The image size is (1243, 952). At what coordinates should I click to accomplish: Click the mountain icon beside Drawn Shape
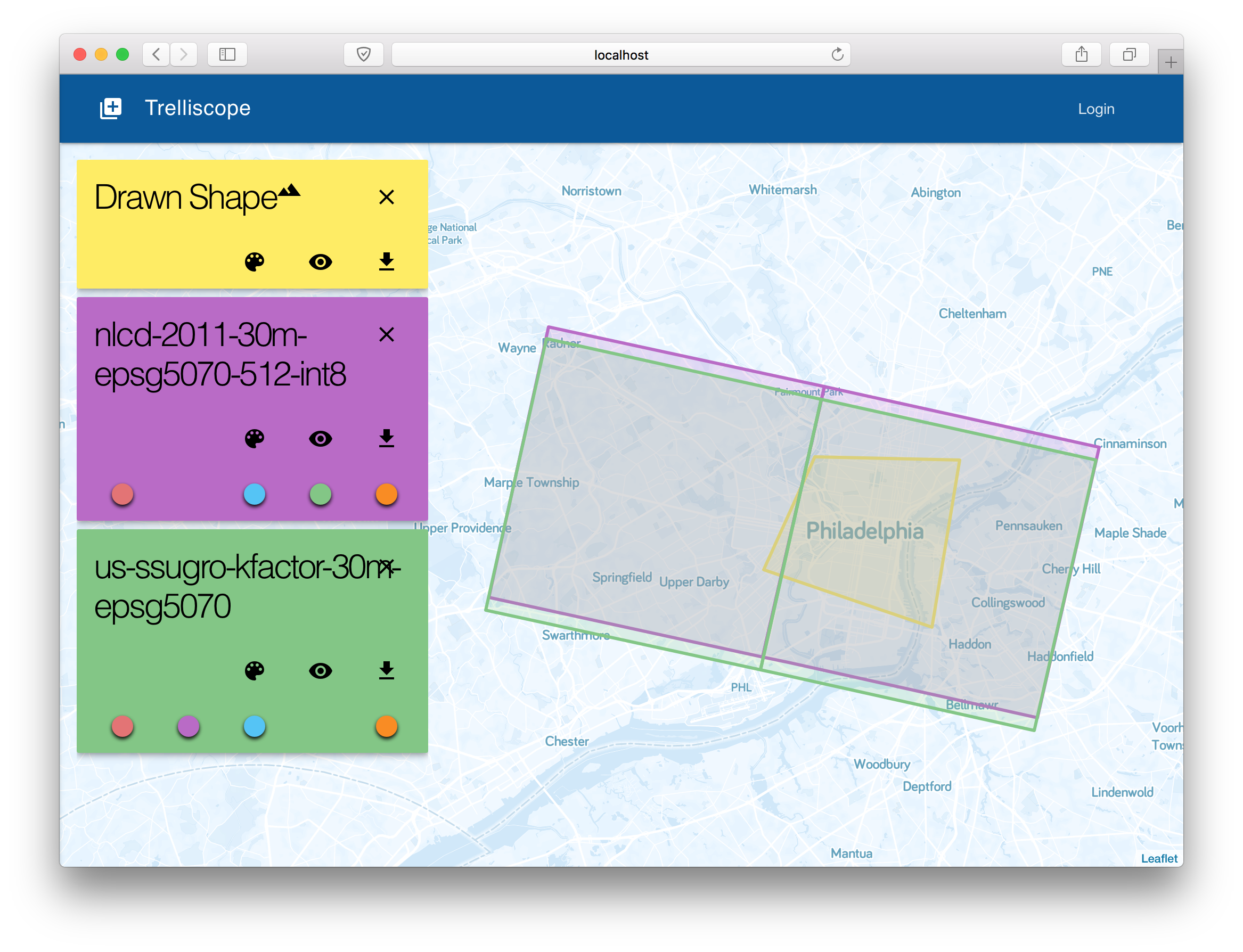tap(290, 190)
